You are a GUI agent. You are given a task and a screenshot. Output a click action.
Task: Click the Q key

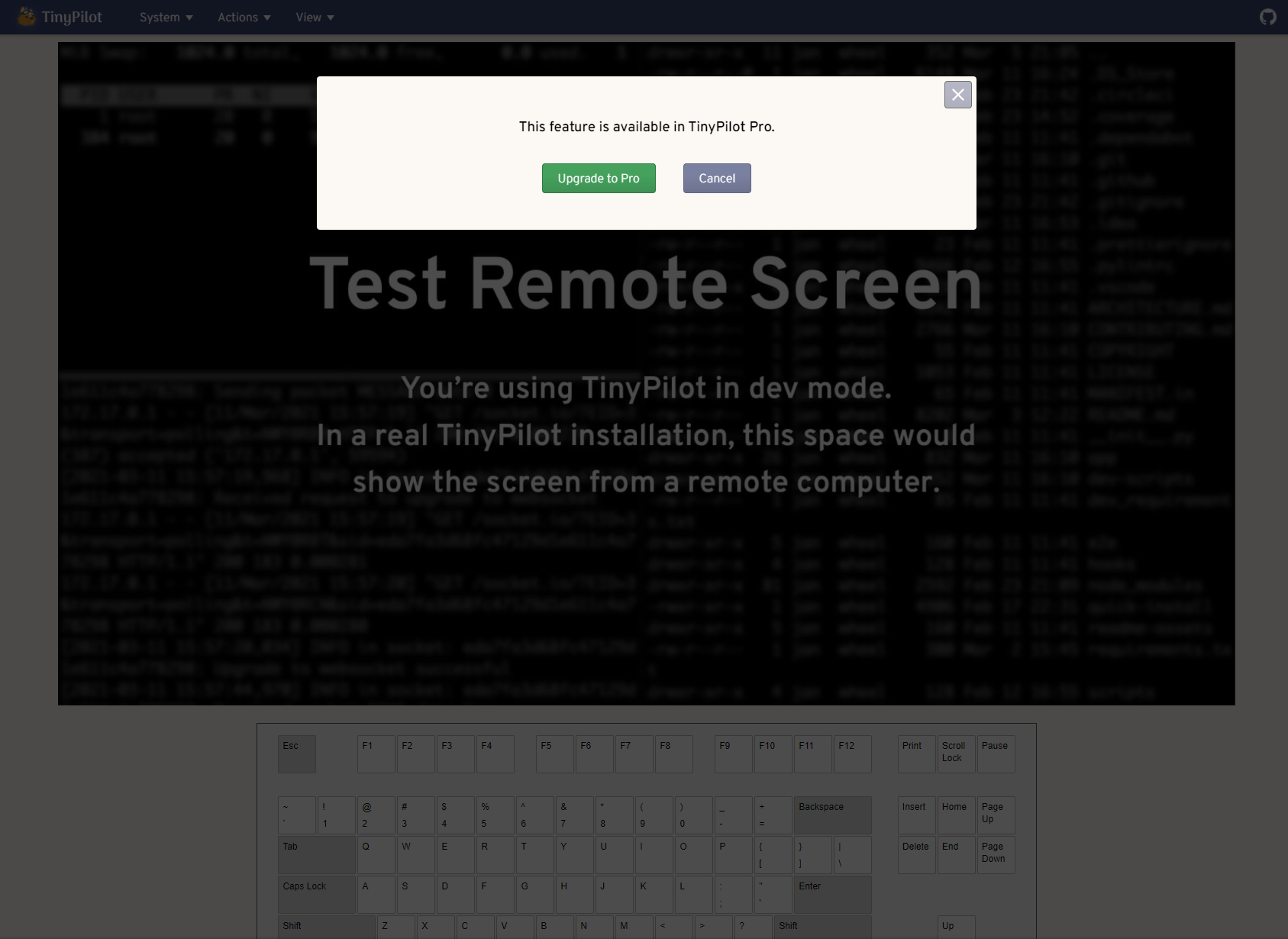pyautogui.click(x=376, y=855)
